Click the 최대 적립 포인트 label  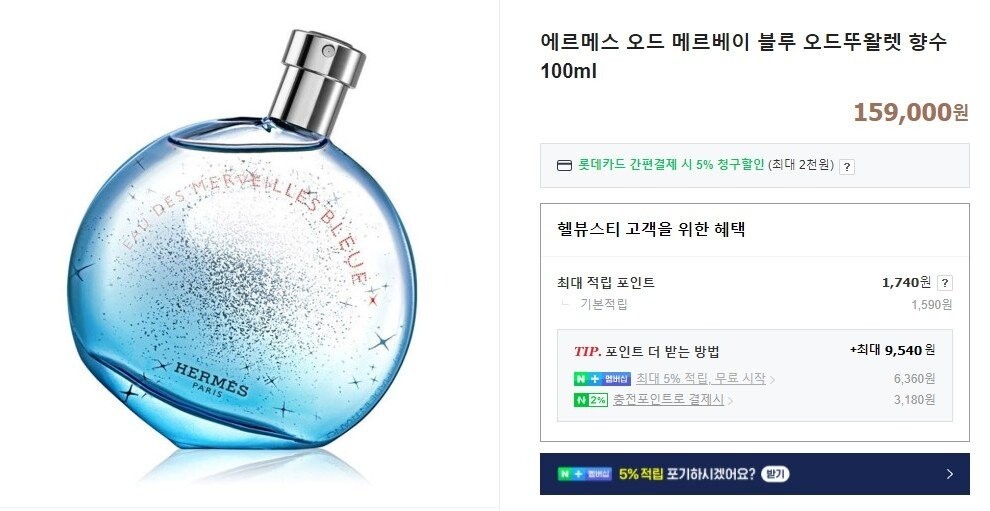(x=606, y=282)
